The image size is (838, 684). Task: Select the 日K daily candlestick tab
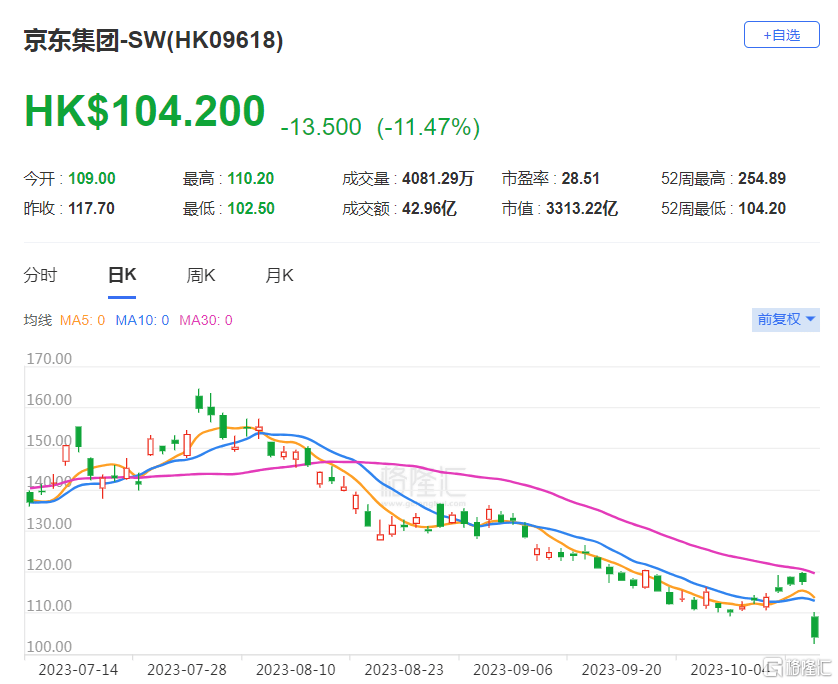click(122, 276)
